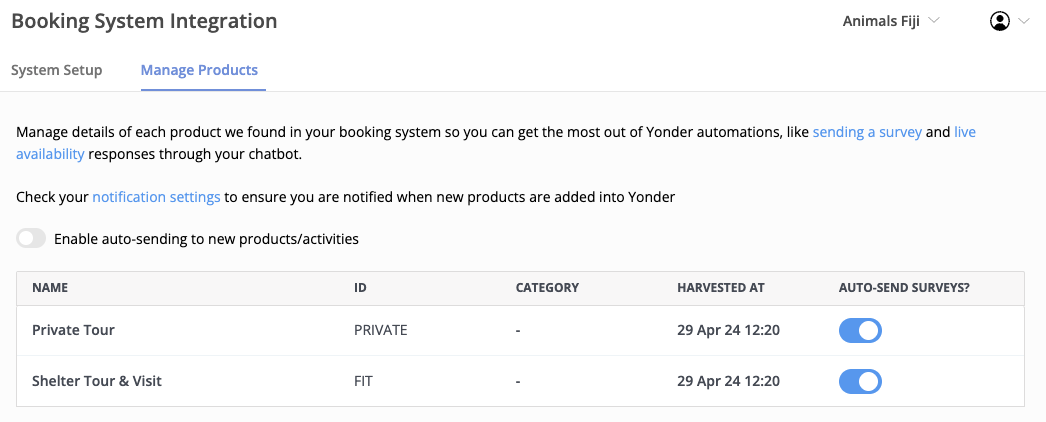Screen dimensions: 1046x422
Task: Switch to the System Setup tab
Action: coord(56,70)
